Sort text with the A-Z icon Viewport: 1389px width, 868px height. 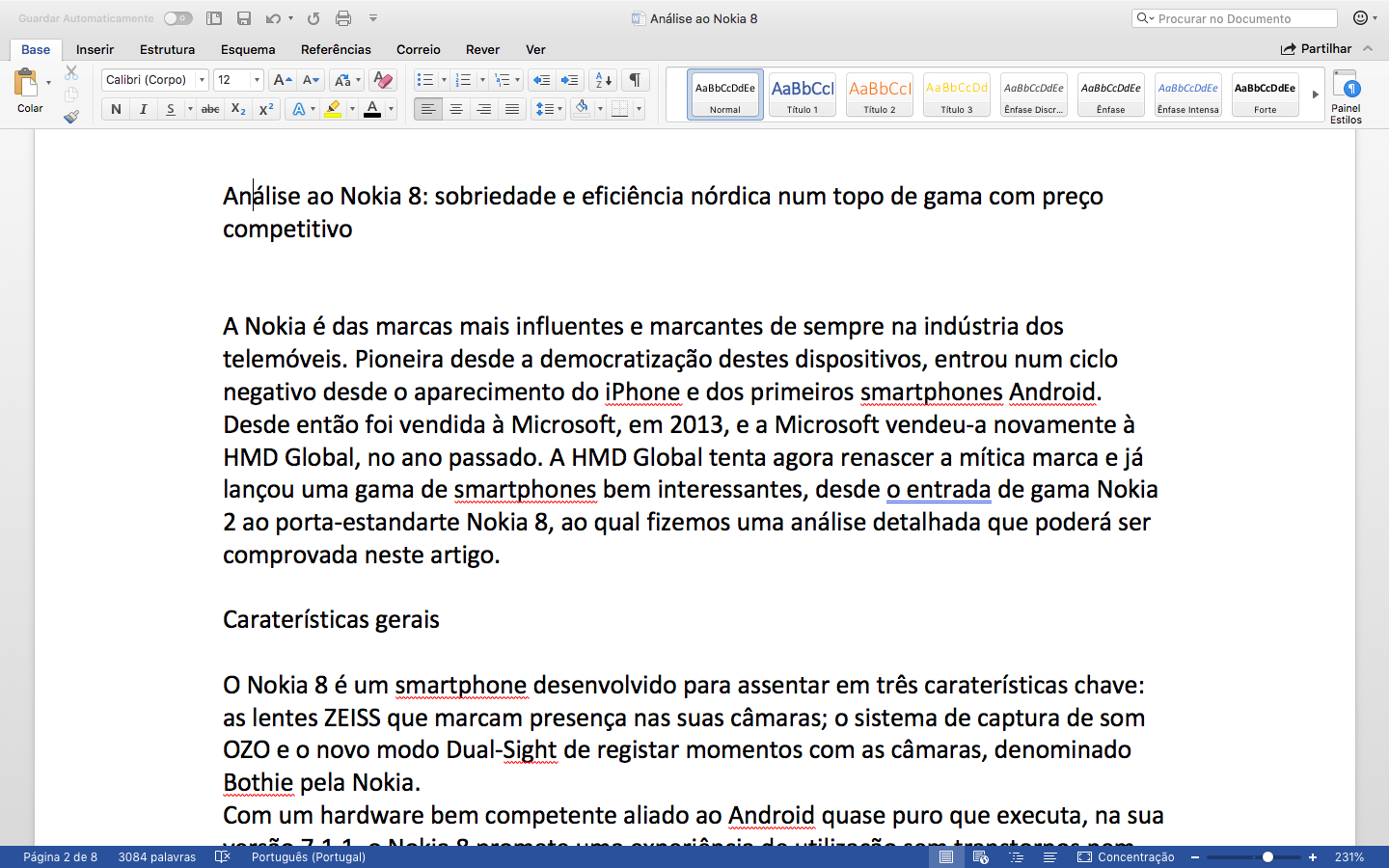coord(603,80)
